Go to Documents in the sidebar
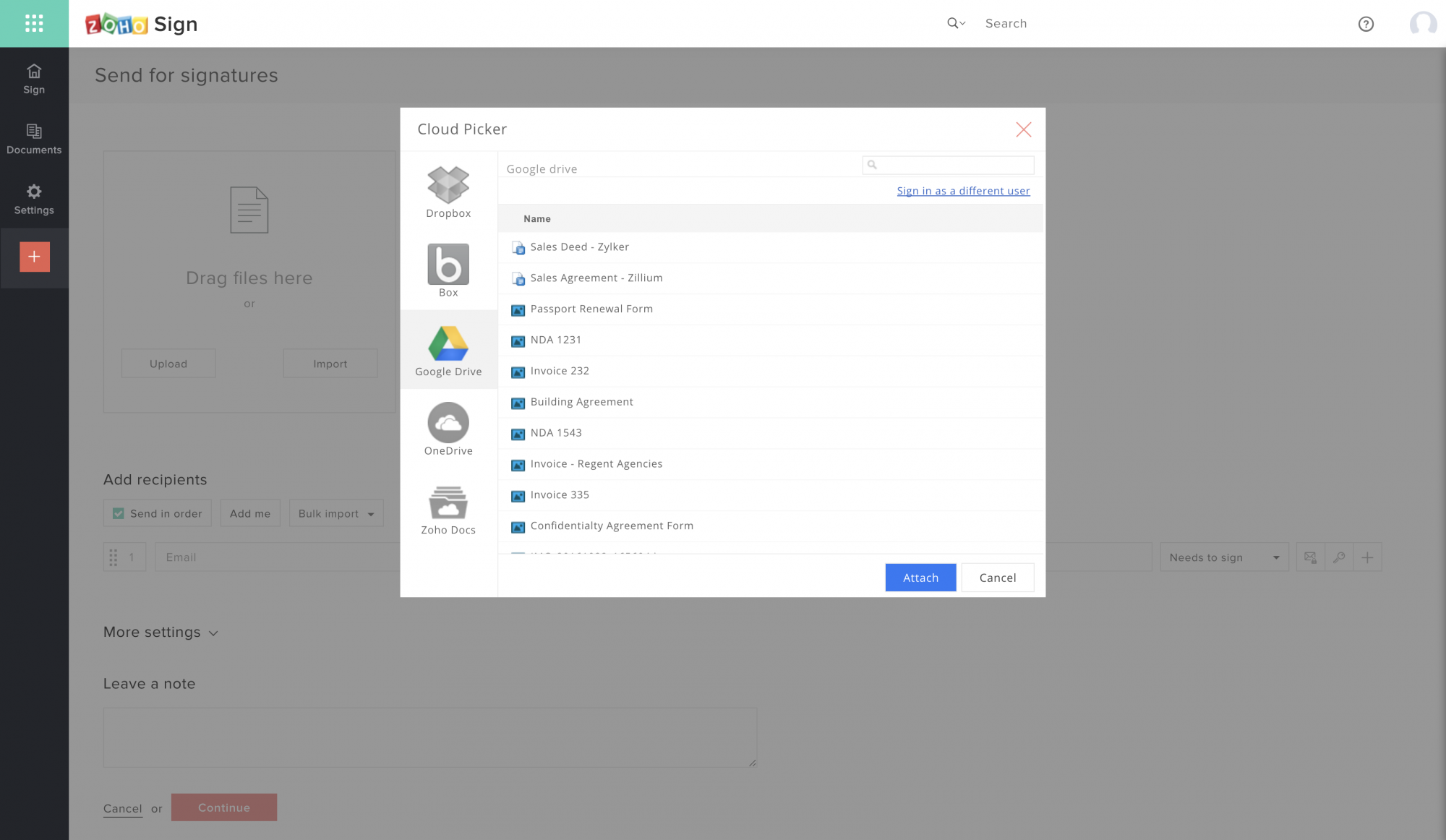The image size is (1446, 840). 34,139
